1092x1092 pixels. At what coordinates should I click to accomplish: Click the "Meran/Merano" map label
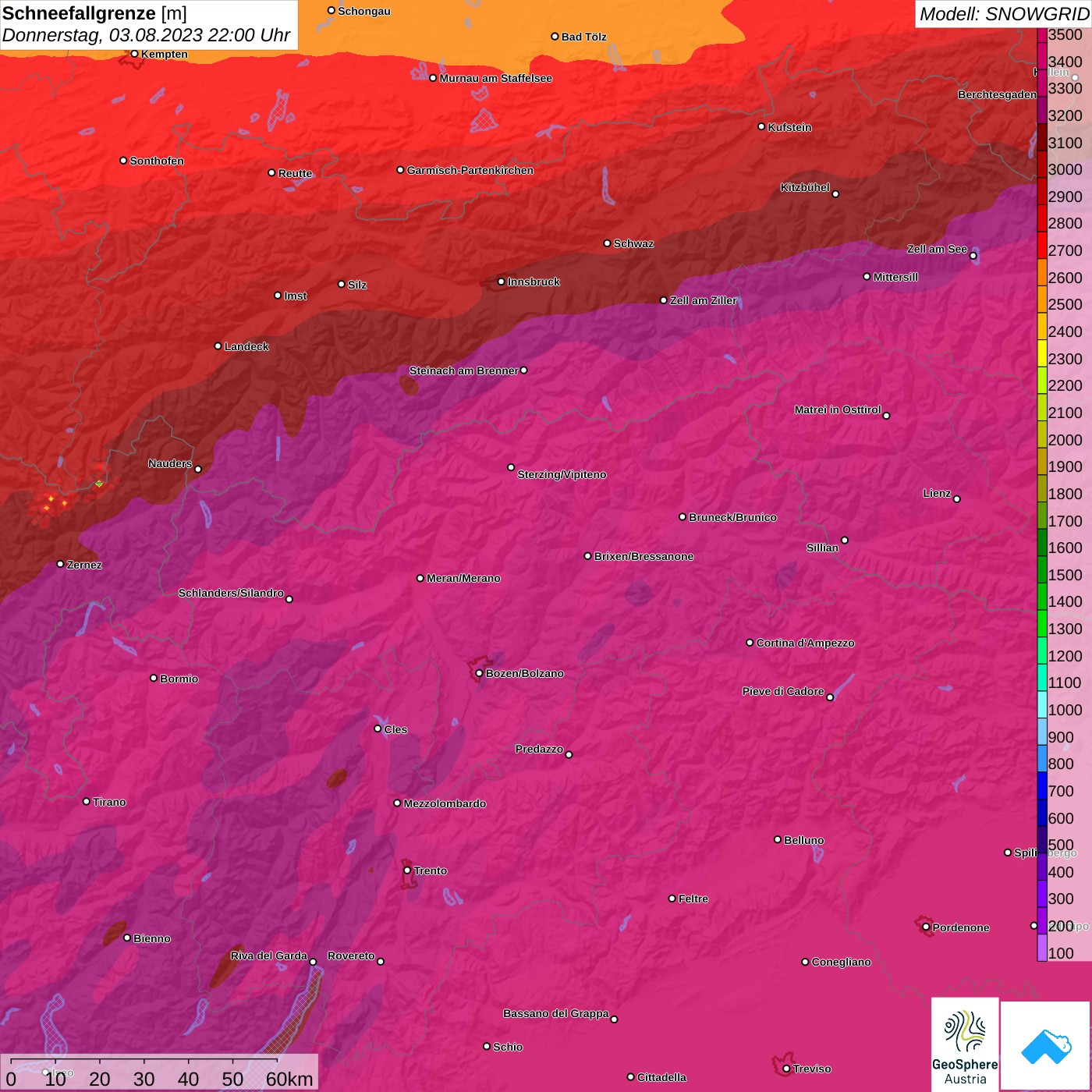coord(463,578)
